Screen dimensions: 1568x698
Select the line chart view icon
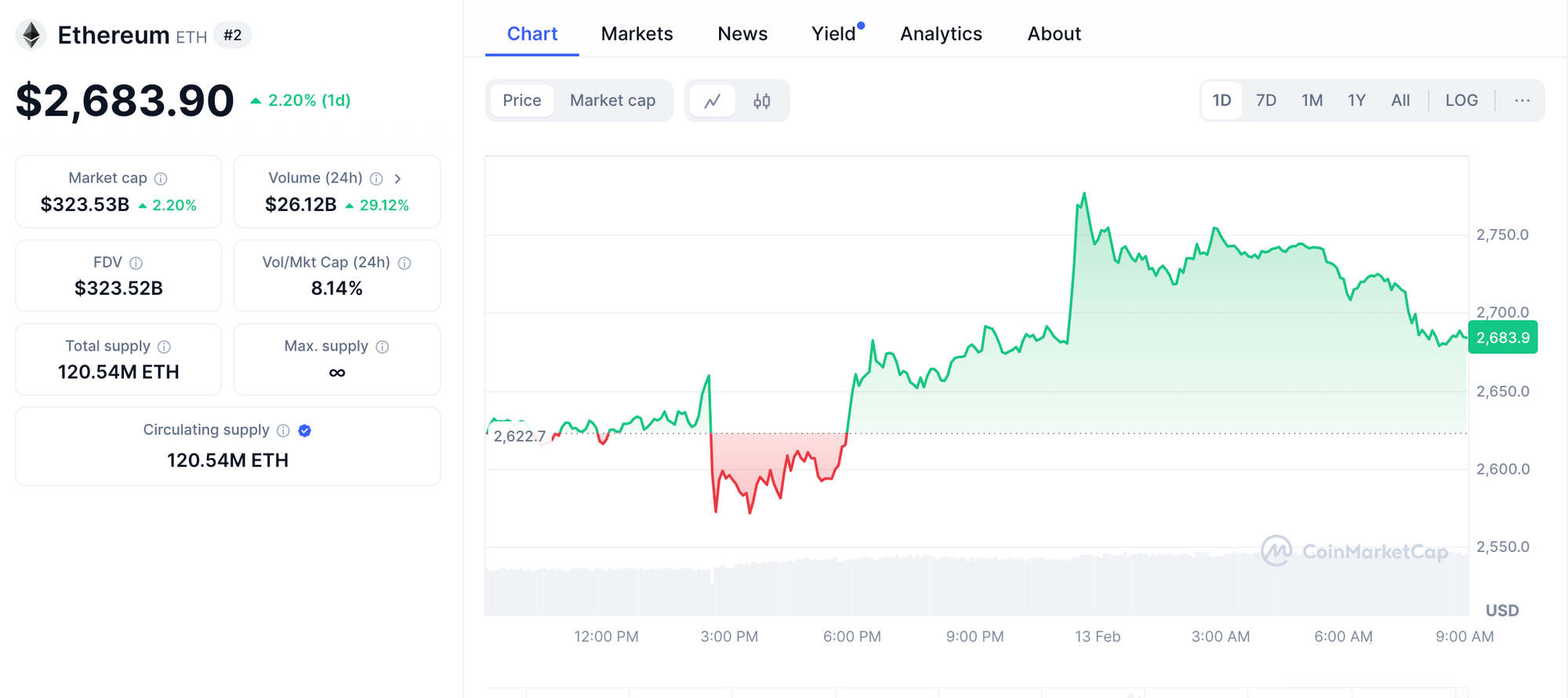712,101
